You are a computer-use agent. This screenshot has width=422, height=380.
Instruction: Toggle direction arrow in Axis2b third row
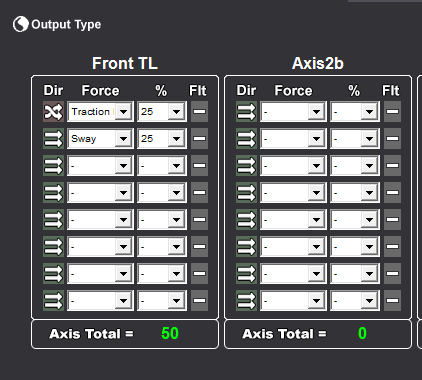(x=246, y=166)
